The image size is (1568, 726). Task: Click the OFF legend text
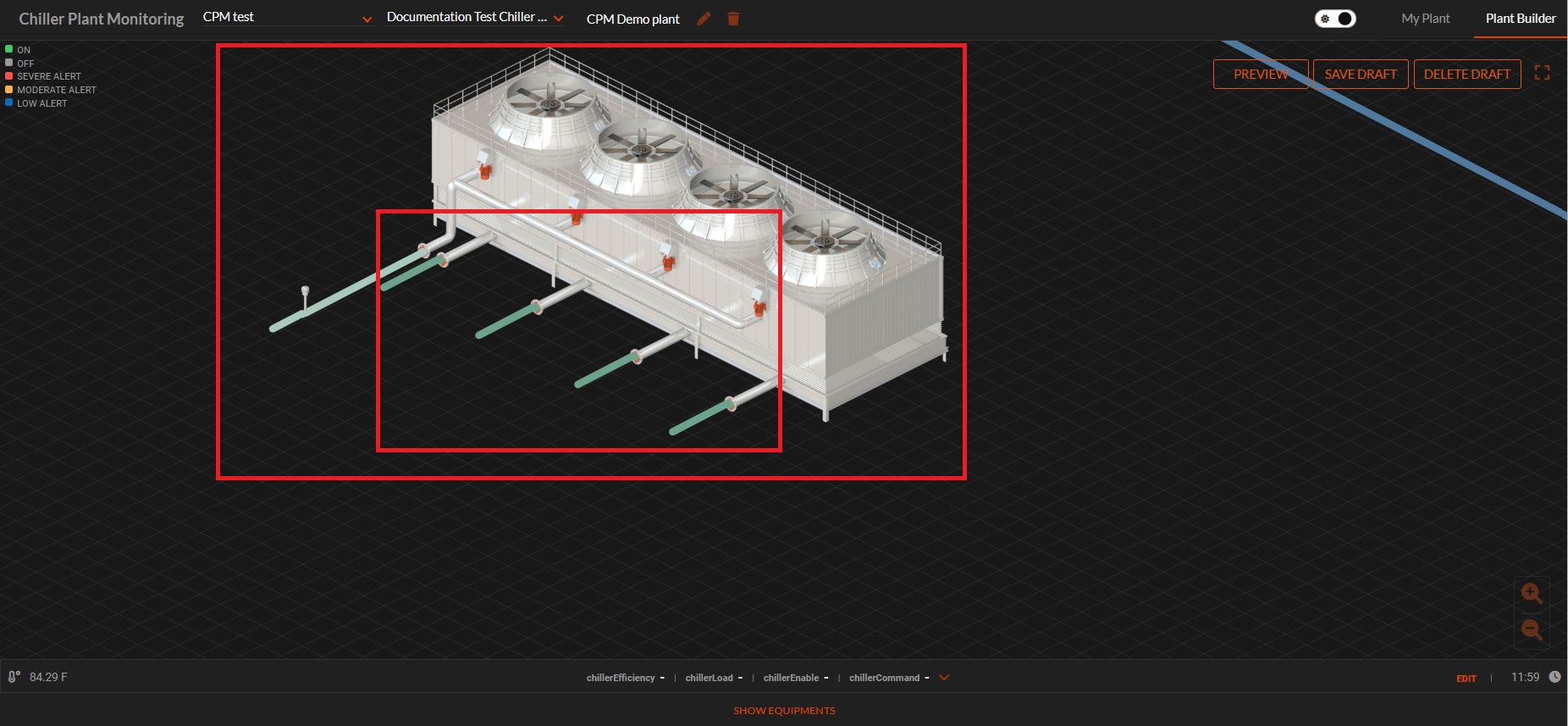pyautogui.click(x=25, y=64)
